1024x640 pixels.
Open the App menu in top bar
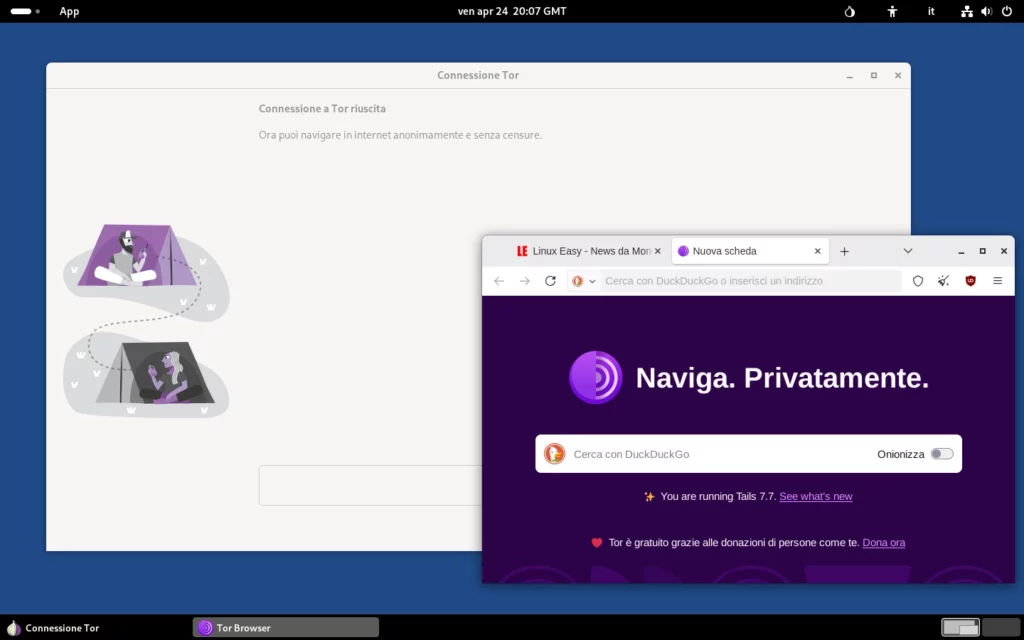tap(69, 11)
